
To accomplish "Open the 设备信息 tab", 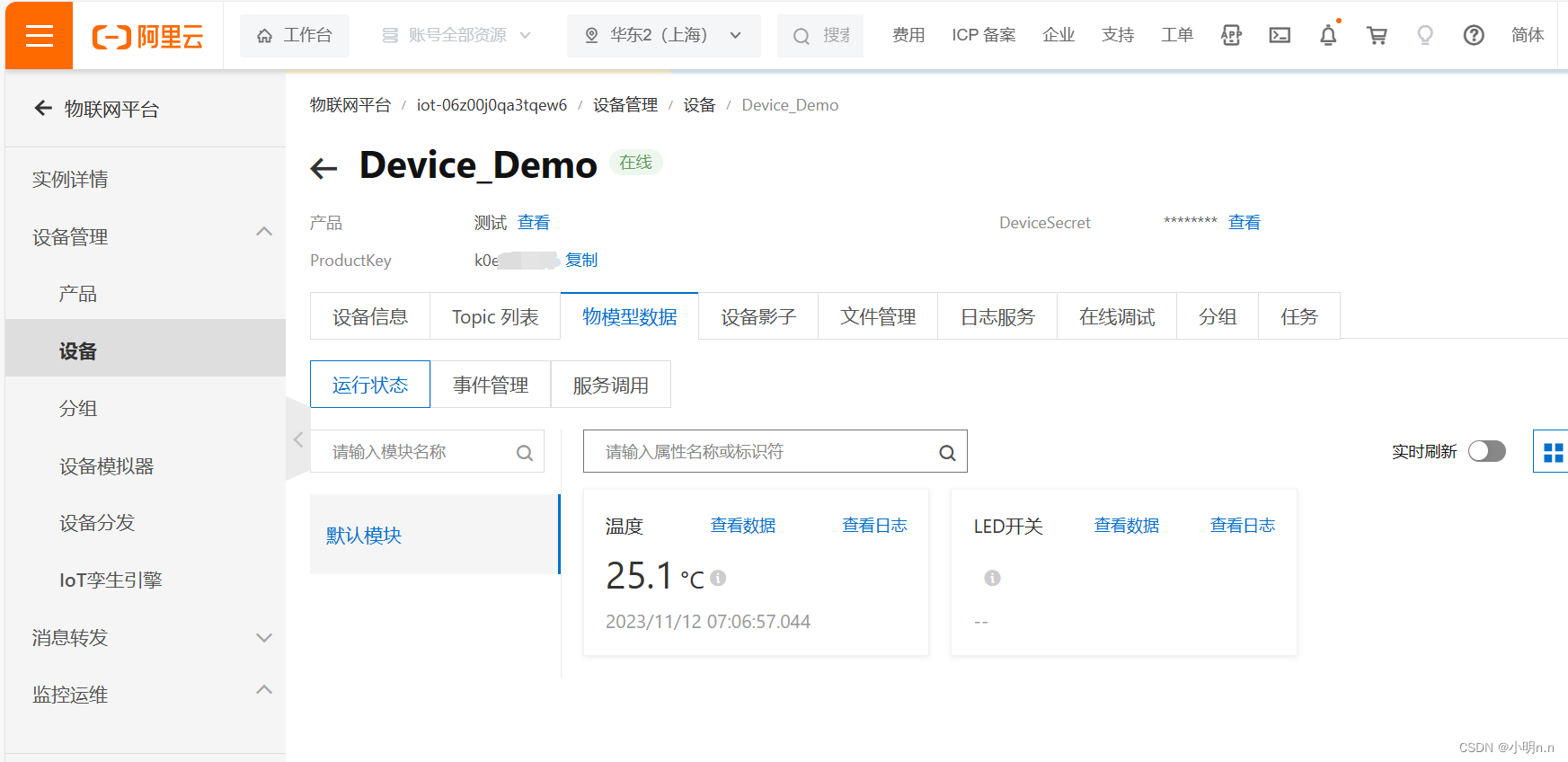I will (x=370, y=316).
